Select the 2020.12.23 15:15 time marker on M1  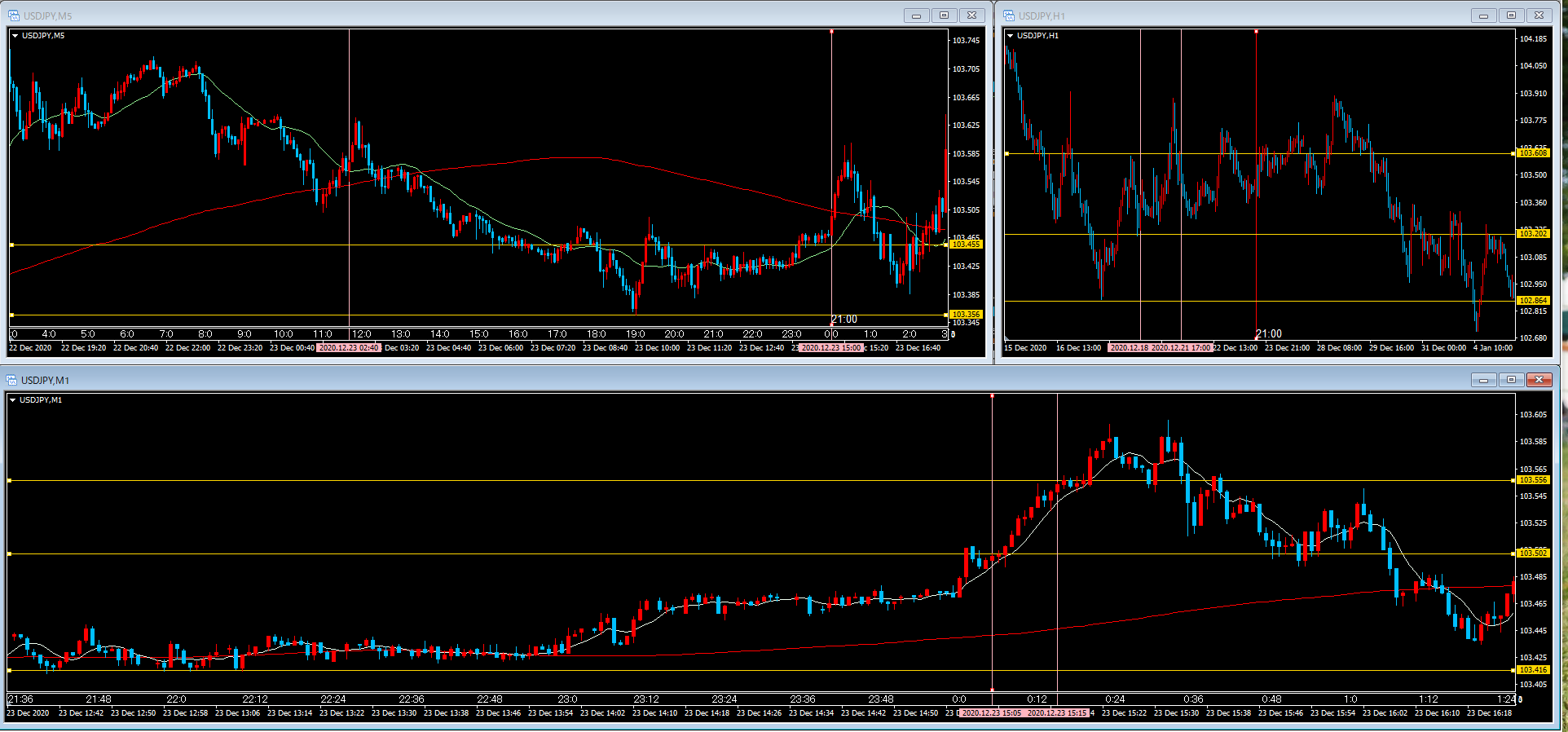pos(1057,713)
